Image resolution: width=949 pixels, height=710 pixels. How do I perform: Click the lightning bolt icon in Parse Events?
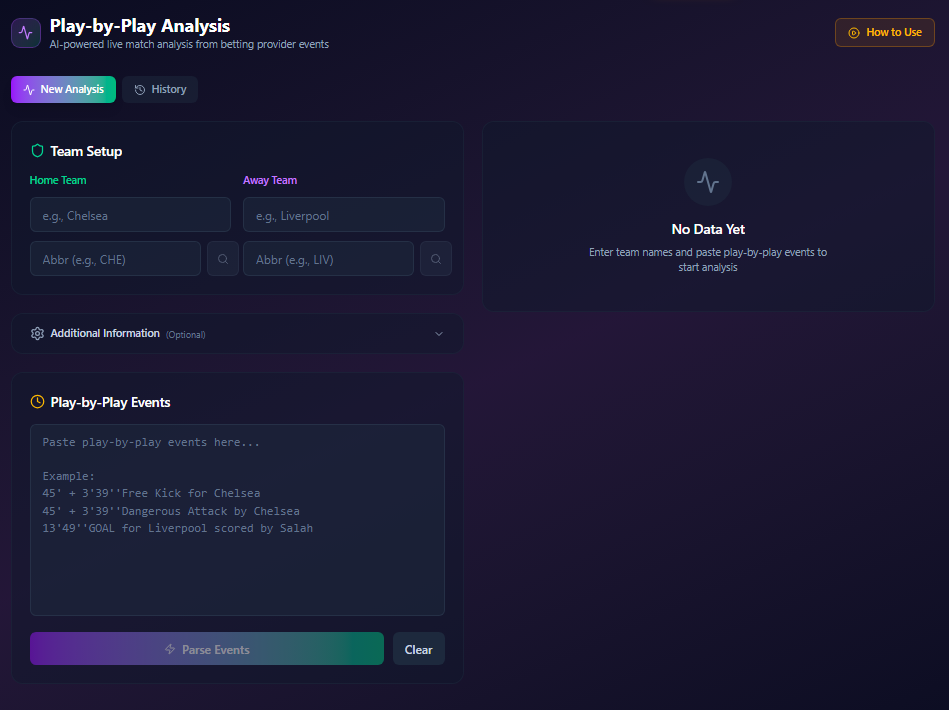170,649
